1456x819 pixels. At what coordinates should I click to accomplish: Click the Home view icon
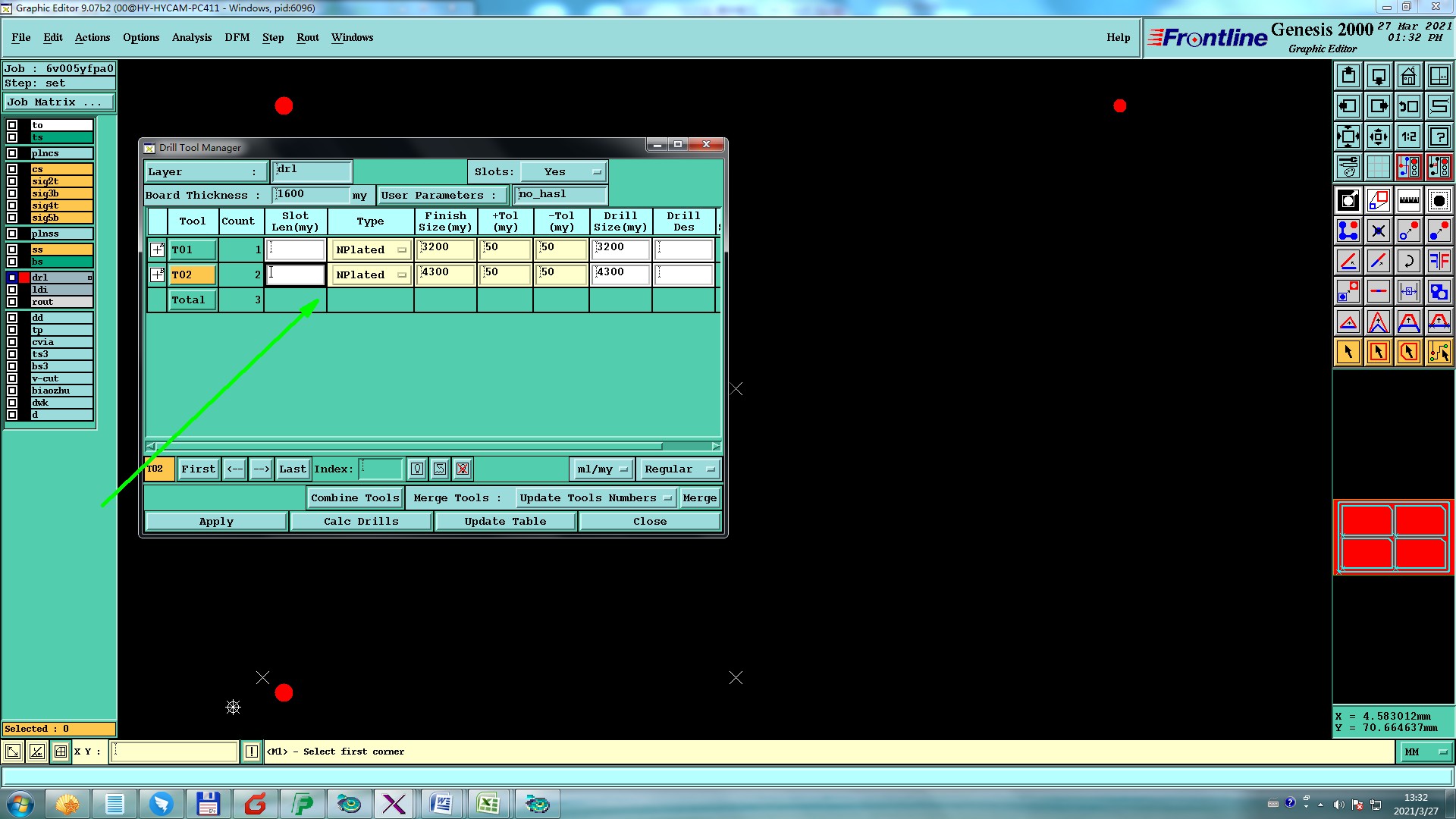(1408, 76)
